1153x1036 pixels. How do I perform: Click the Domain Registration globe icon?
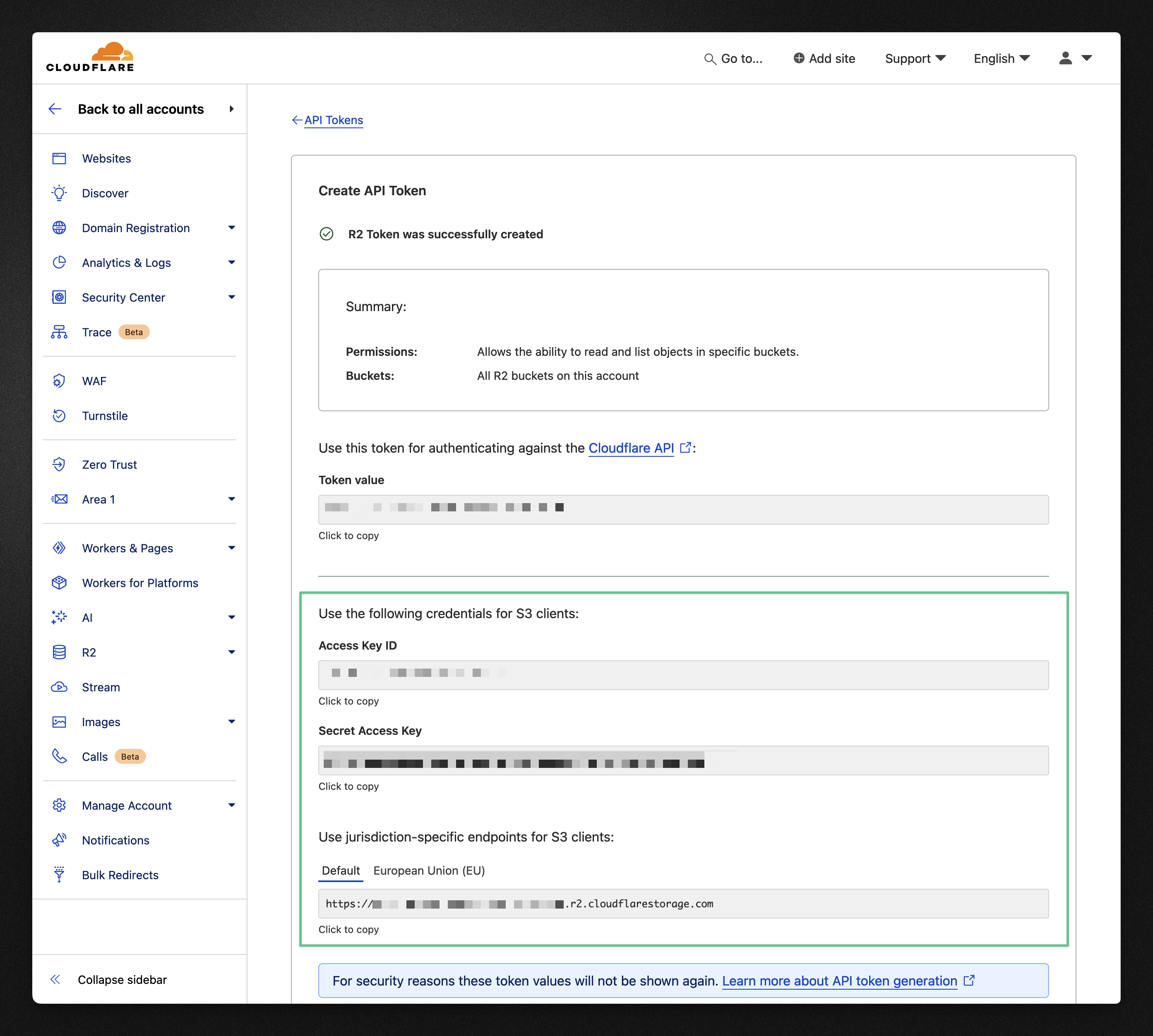coord(59,228)
